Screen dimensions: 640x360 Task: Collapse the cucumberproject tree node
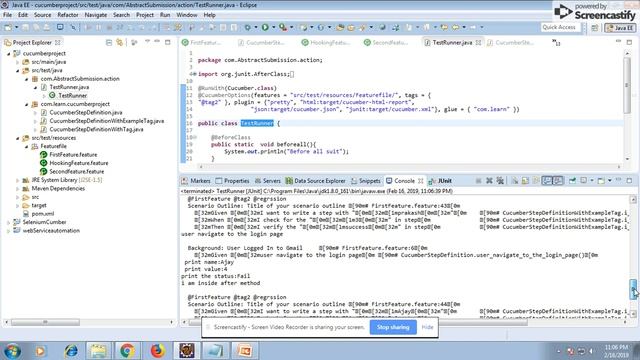(x=9, y=53)
